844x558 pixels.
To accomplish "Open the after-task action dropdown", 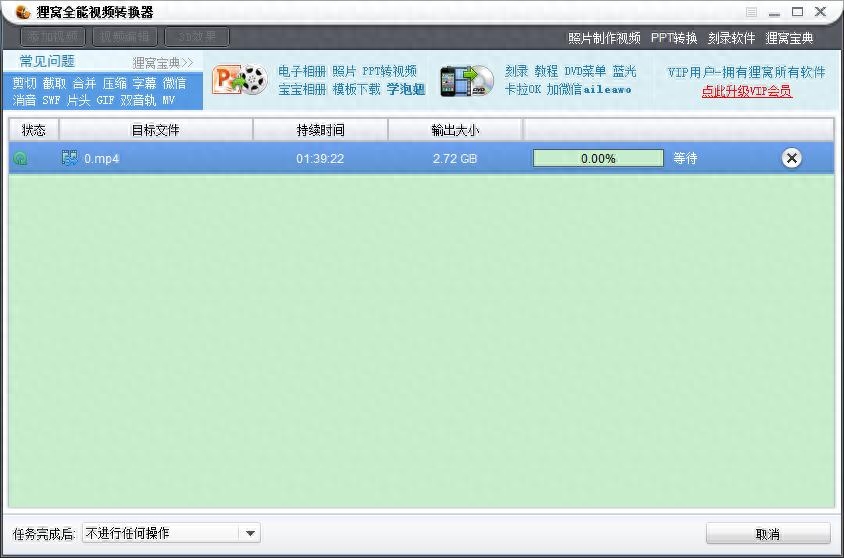I will coord(171,533).
